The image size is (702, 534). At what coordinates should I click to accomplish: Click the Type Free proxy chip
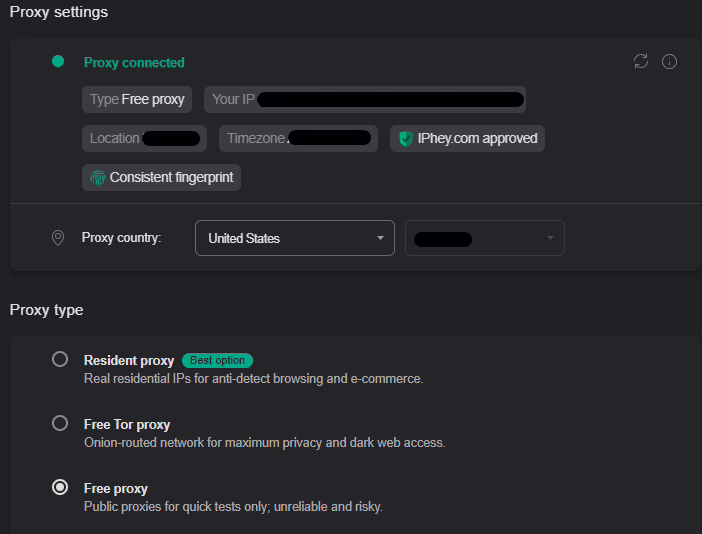coord(137,100)
